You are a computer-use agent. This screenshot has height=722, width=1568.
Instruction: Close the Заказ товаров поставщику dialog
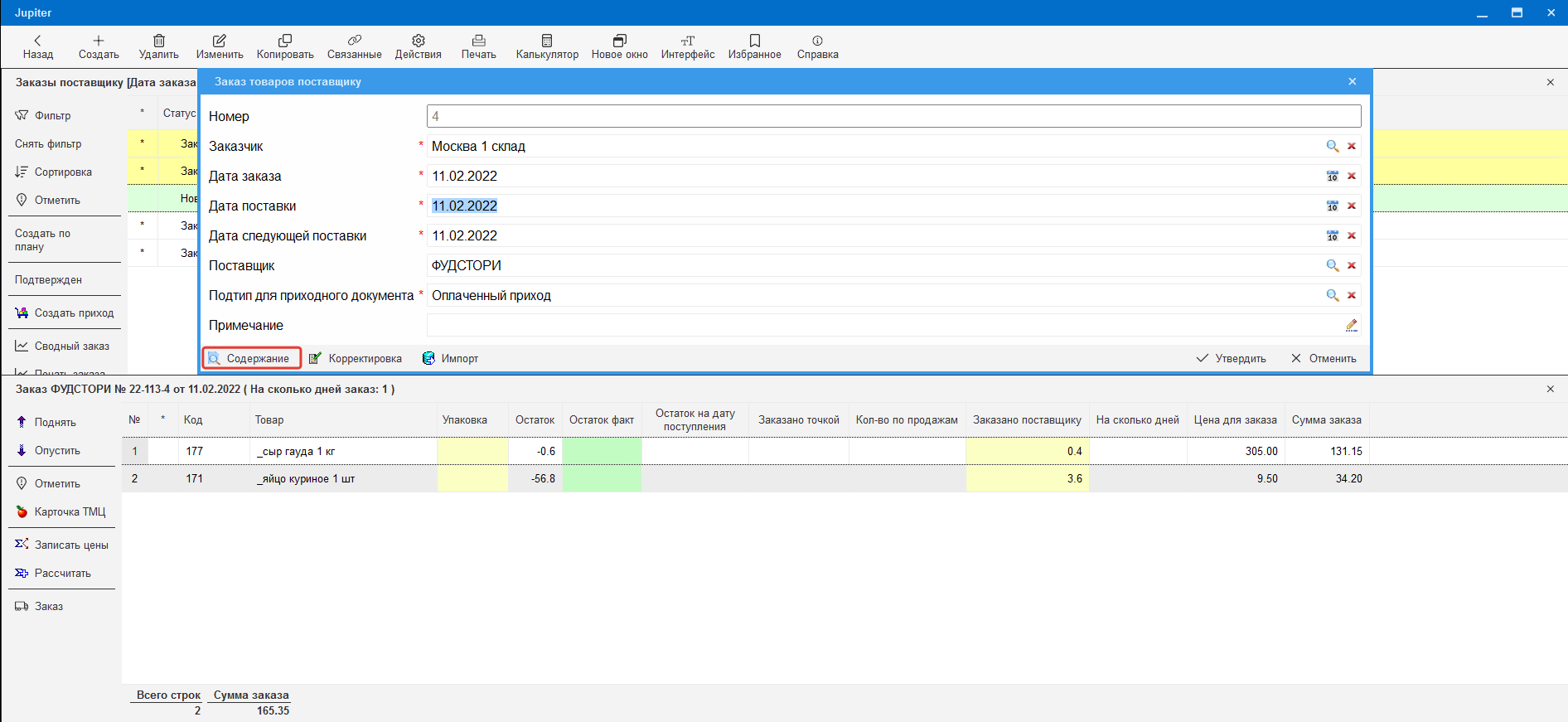click(1353, 81)
